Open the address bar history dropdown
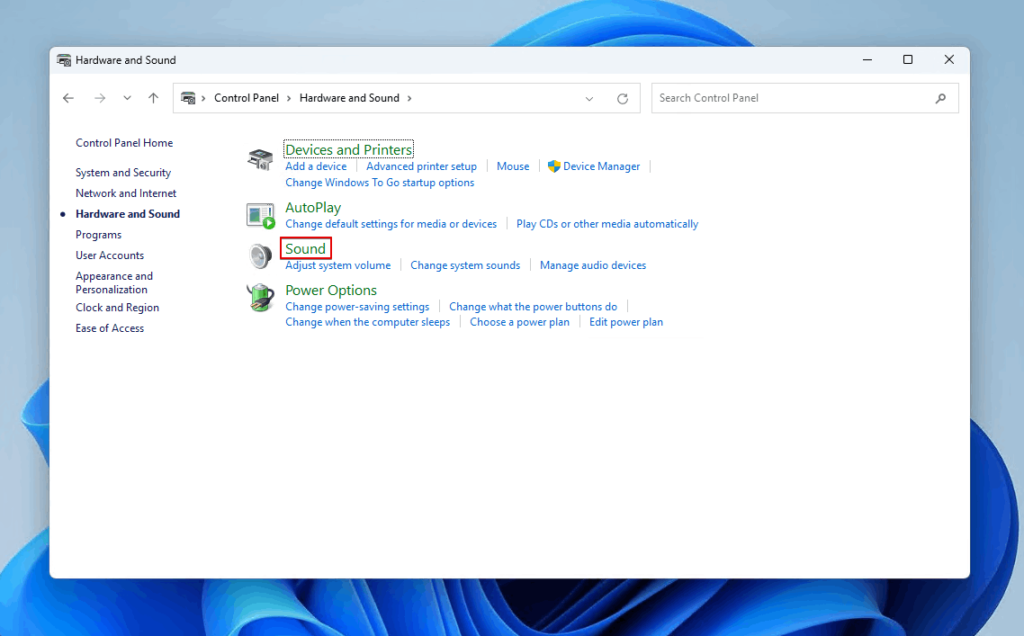This screenshot has width=1024, height=636. tap(589, 97)
